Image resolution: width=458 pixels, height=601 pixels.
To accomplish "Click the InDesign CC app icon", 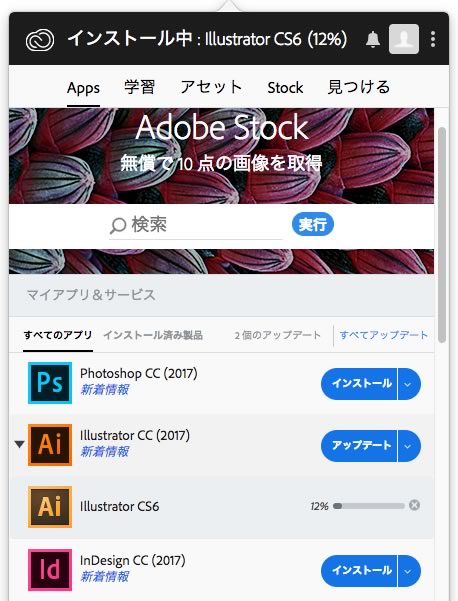I will 50,570.
